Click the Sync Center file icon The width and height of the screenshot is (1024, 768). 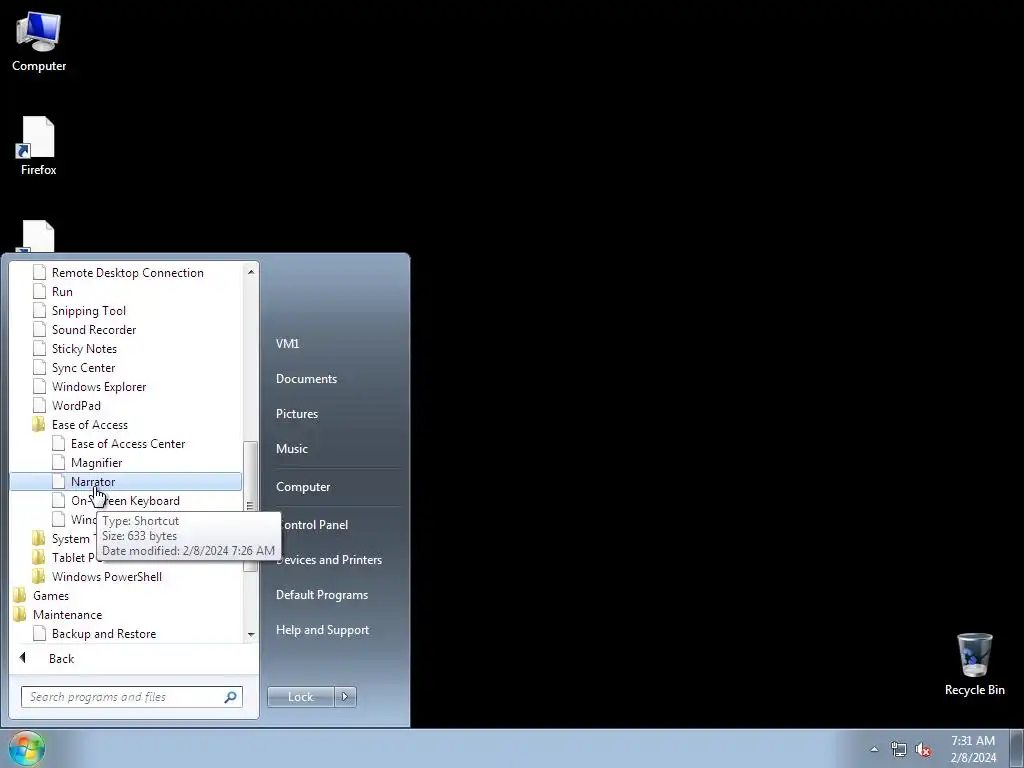[x=39, y=367]
